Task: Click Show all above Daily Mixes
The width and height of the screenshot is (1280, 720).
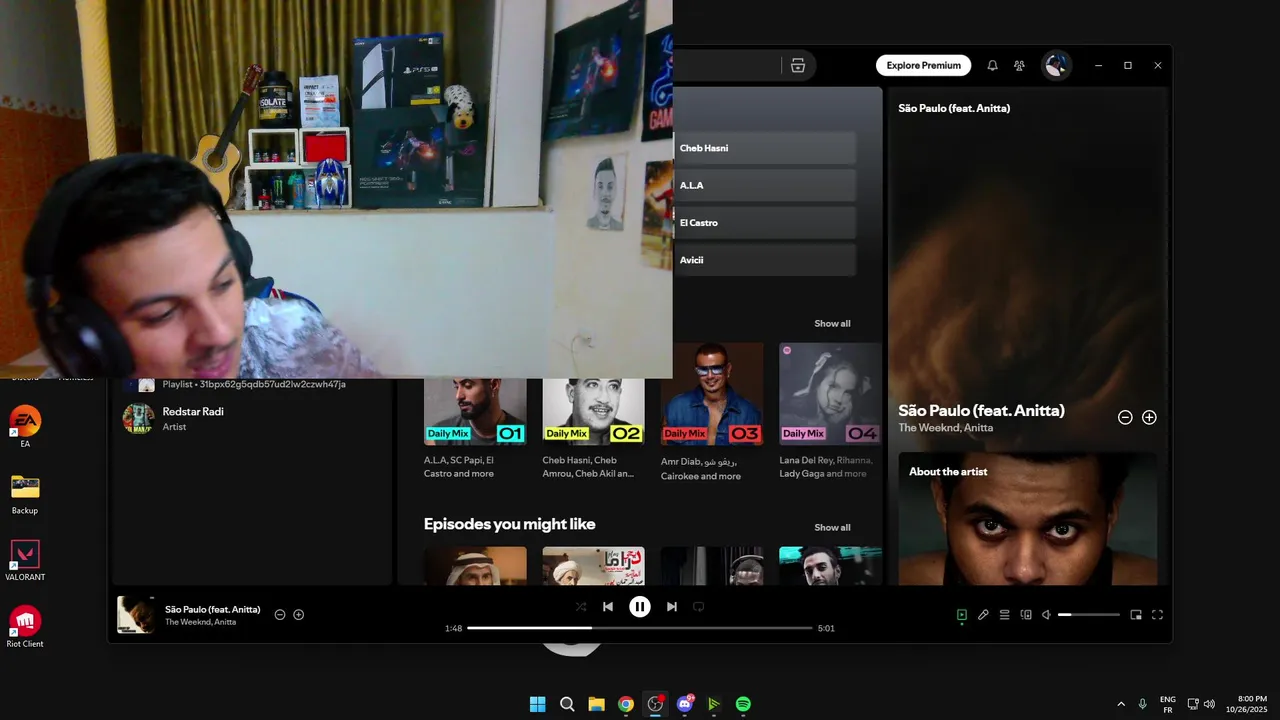Action: (x=832, y=323)
